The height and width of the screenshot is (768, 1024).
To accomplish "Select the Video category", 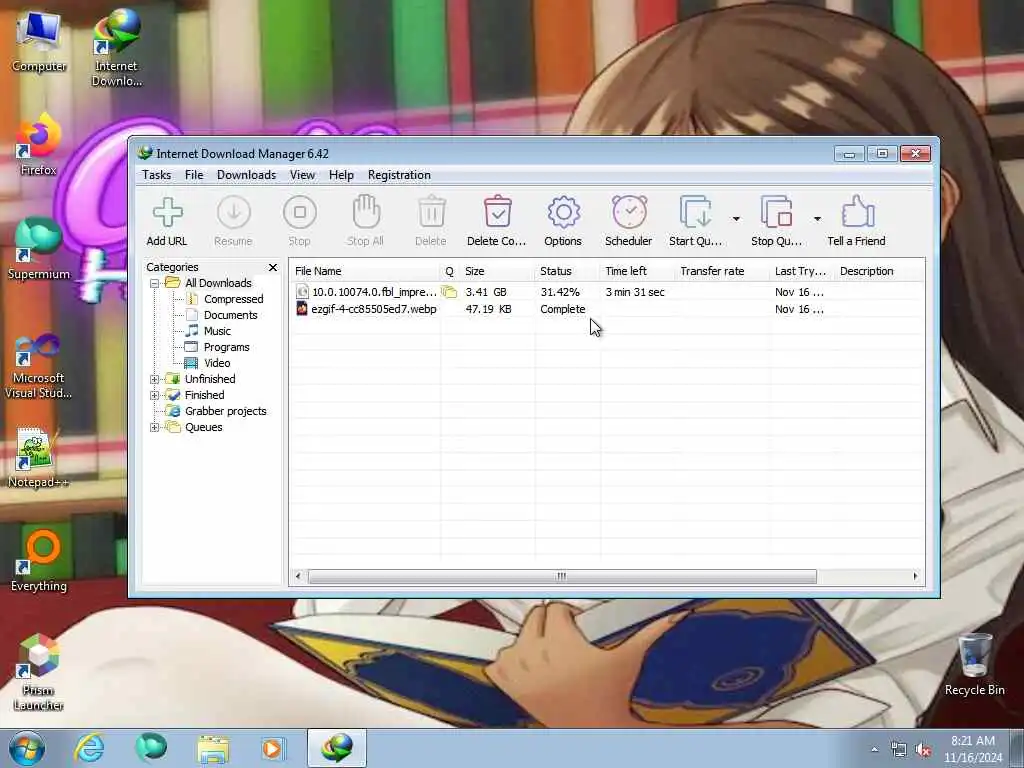I will pyautogui.click(x=217, y=363).
